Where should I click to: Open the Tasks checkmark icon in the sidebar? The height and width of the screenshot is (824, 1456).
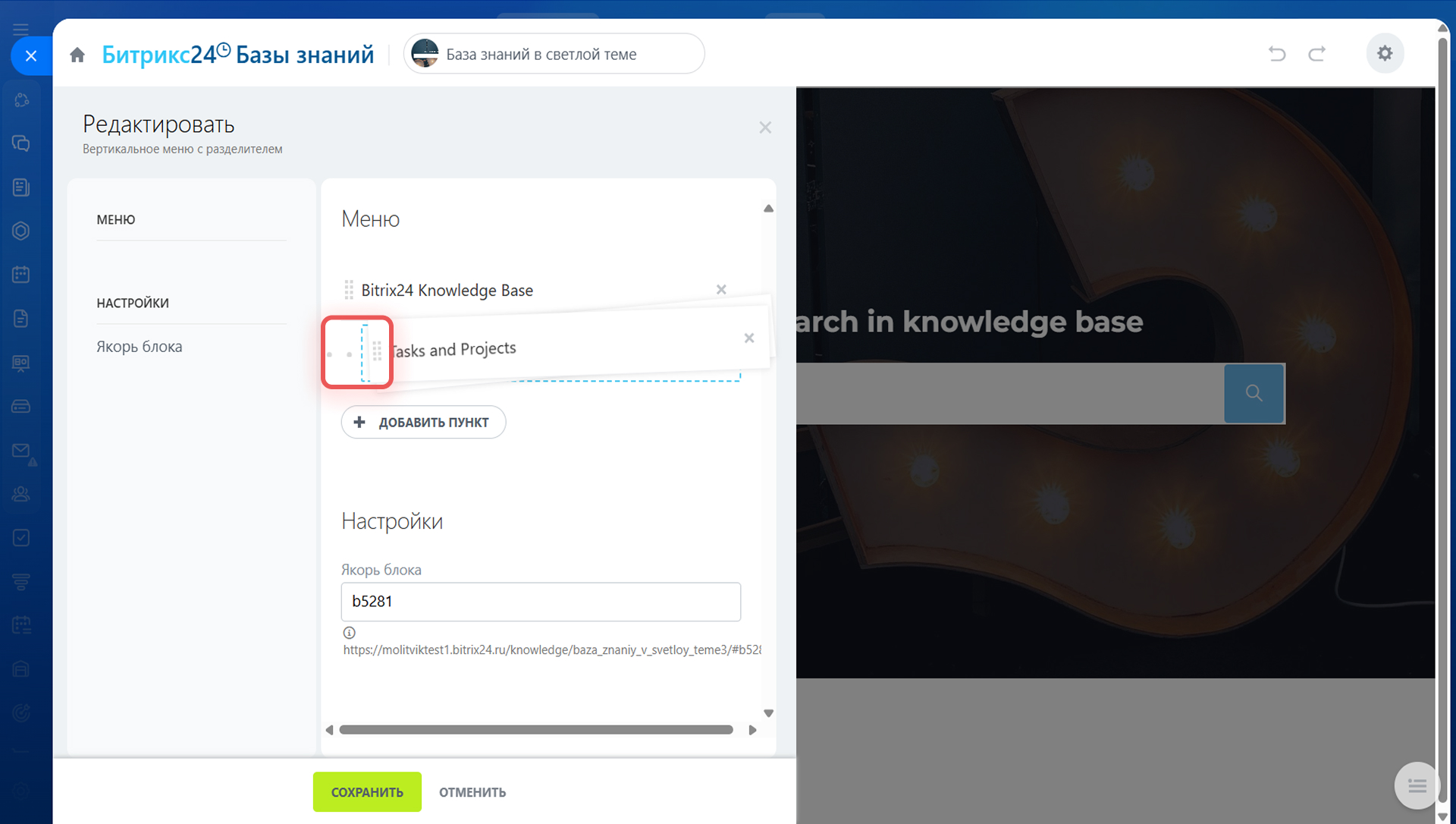[x=21, y=538]
